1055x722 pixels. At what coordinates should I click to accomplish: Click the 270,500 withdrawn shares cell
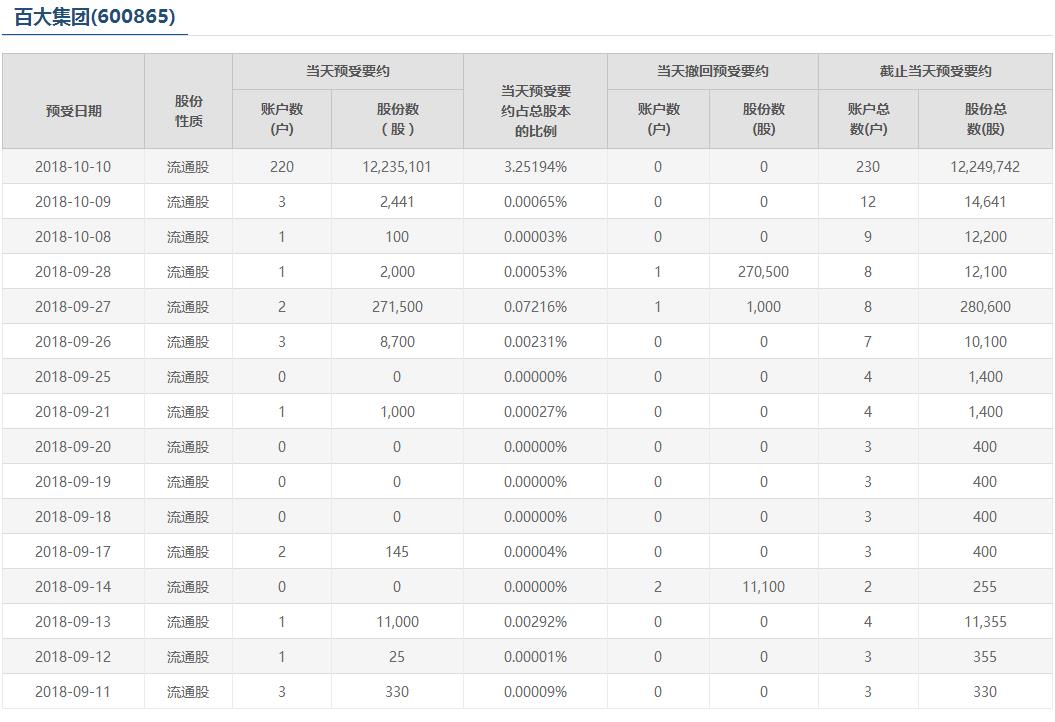pyautogui.click(x=764, y=272)
